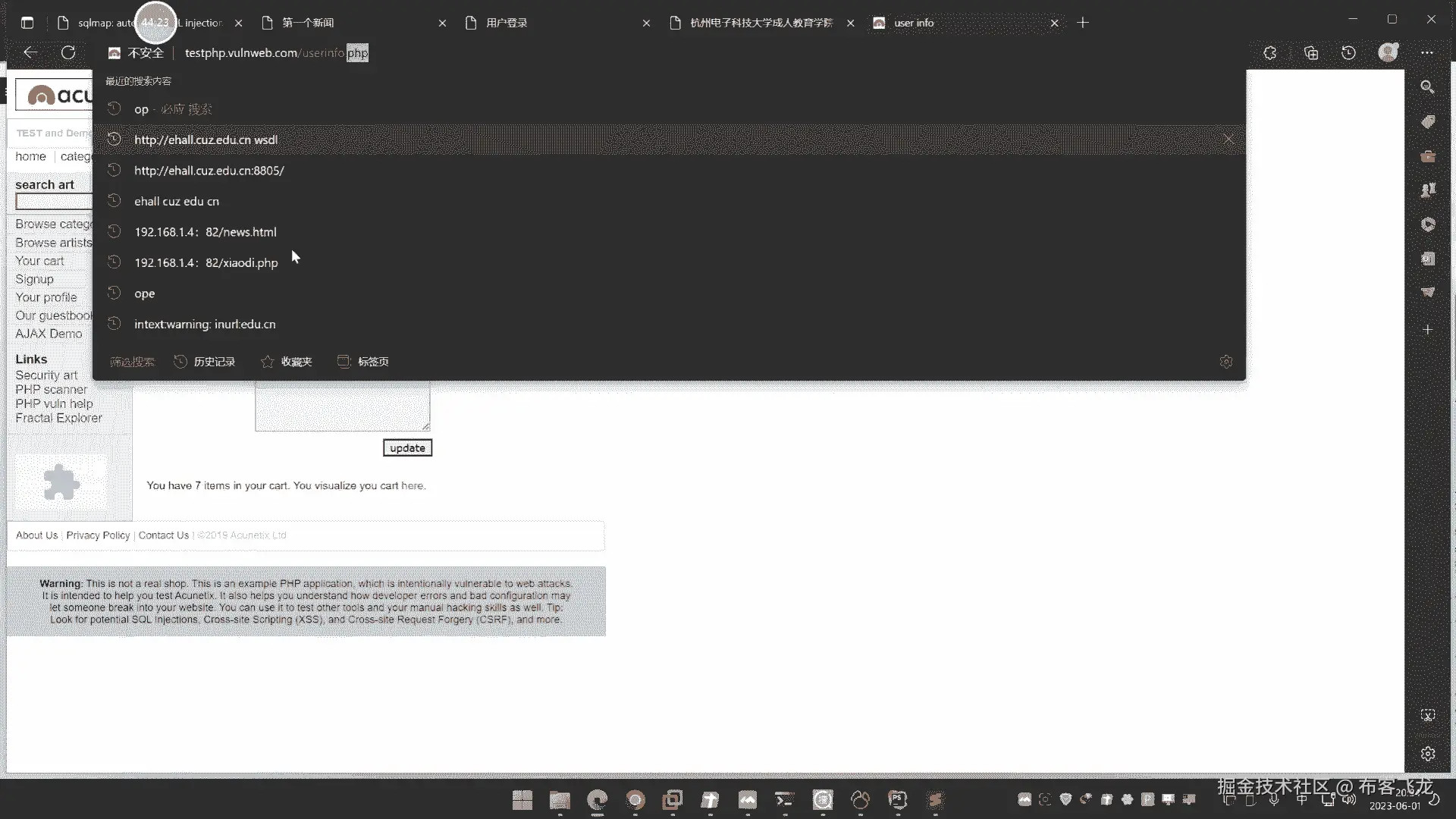Click the browser refresh icon
Image resolution: width=1456 pixels, height=819 pixels.
tap(68, 52)
